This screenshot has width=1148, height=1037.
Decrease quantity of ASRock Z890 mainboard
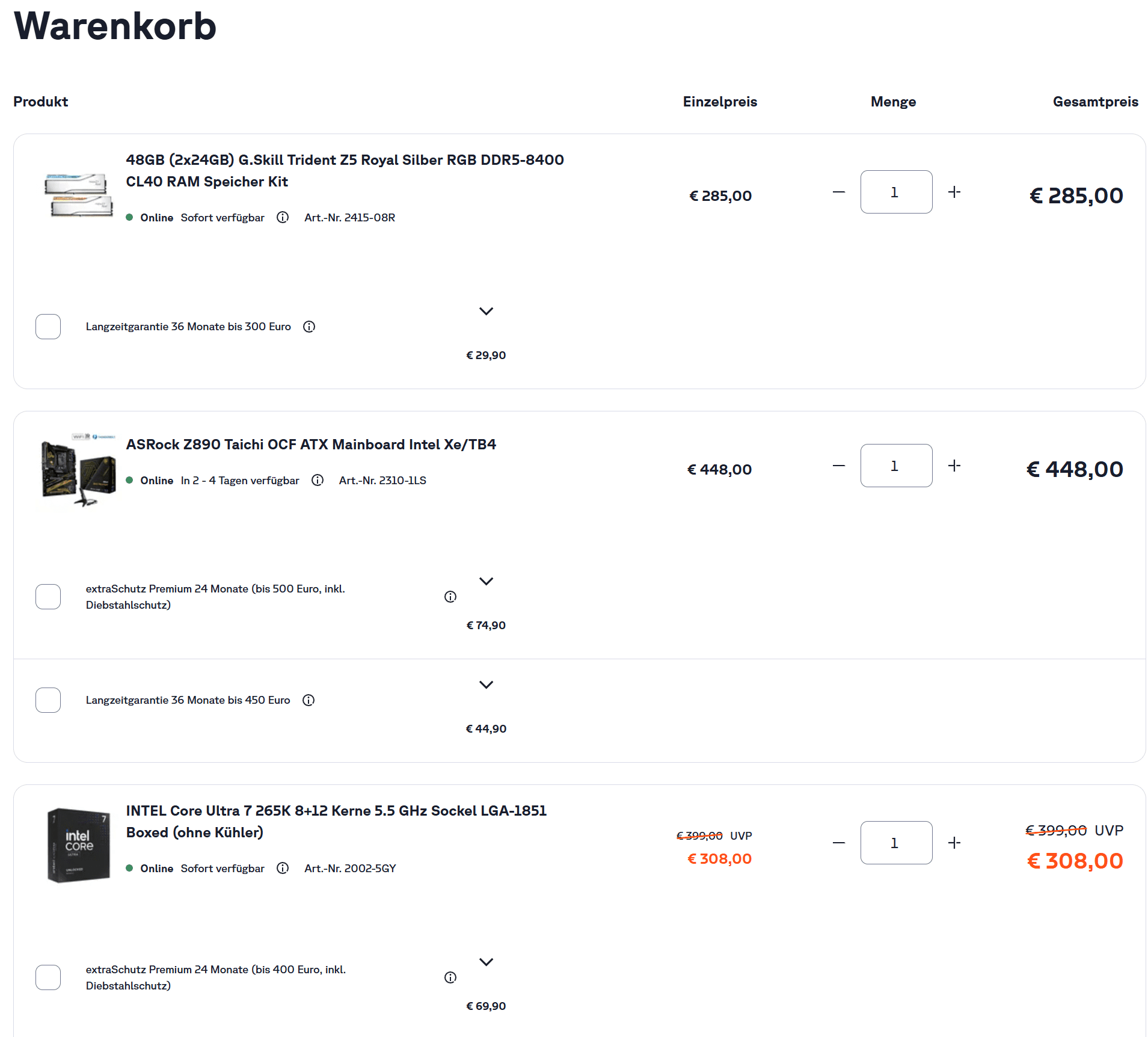coord(839,466)
